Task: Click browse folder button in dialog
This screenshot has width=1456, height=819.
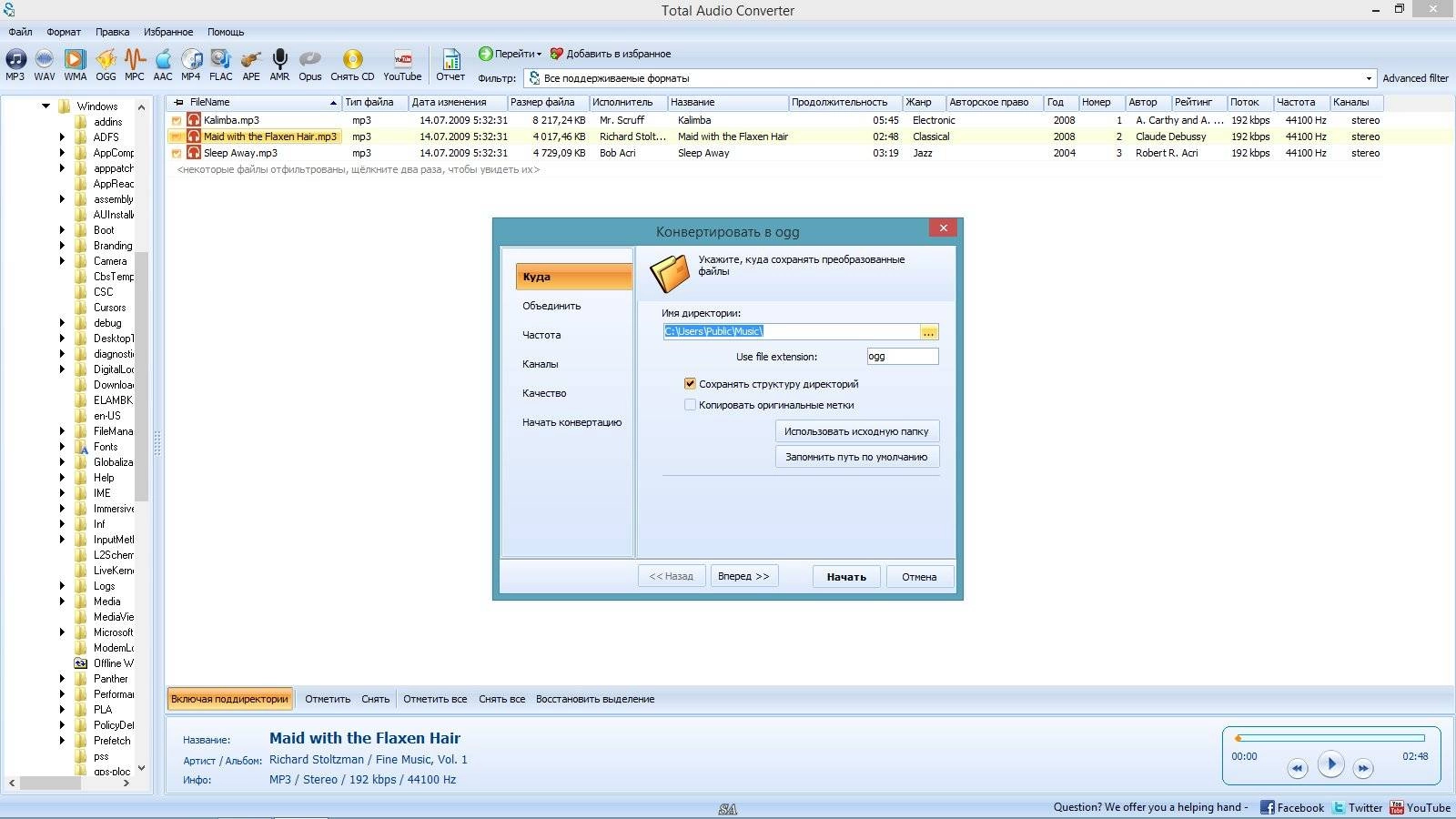Action: pyautogui.click(x=929, y=332)
